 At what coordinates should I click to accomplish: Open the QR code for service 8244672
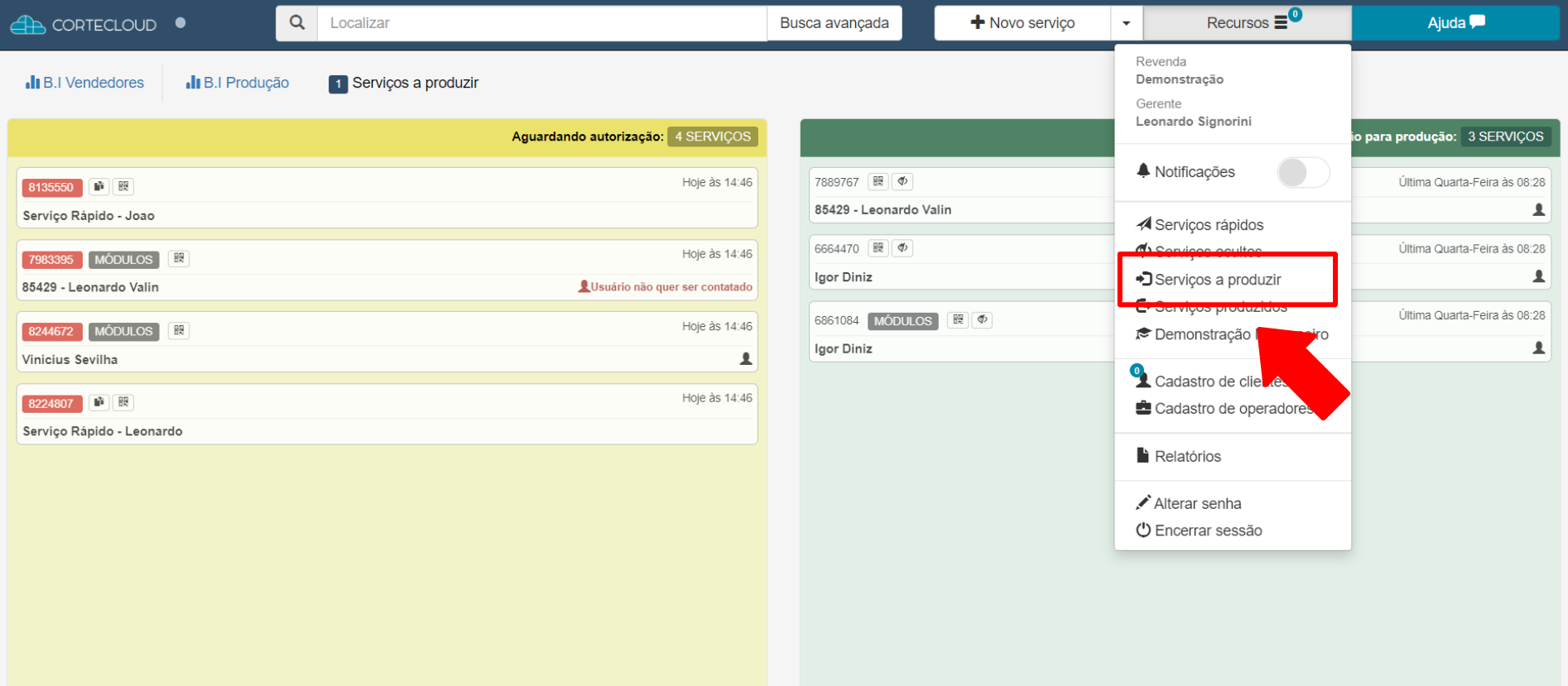179,331
